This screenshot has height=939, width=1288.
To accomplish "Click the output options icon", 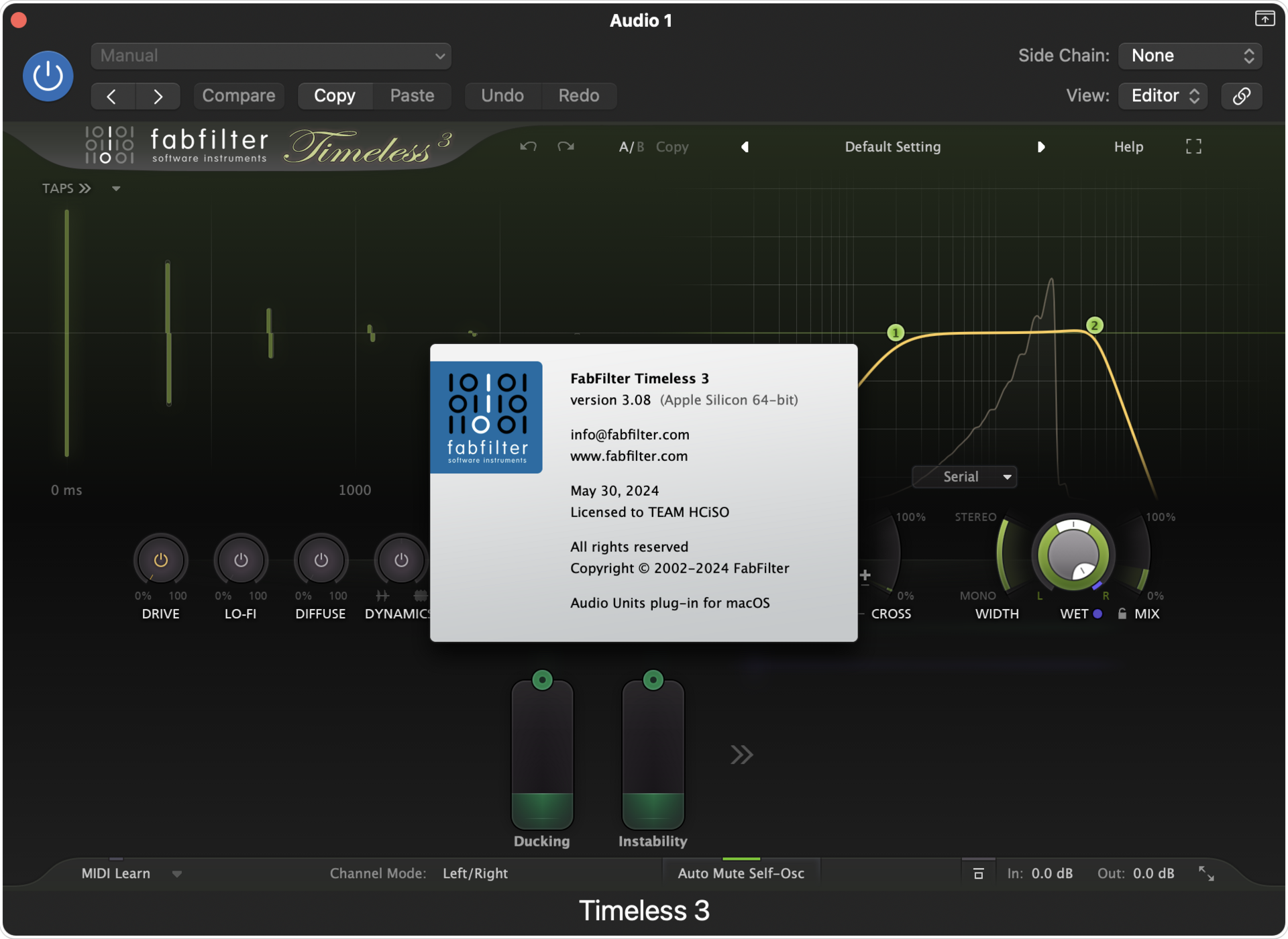I will coord(978,873).
